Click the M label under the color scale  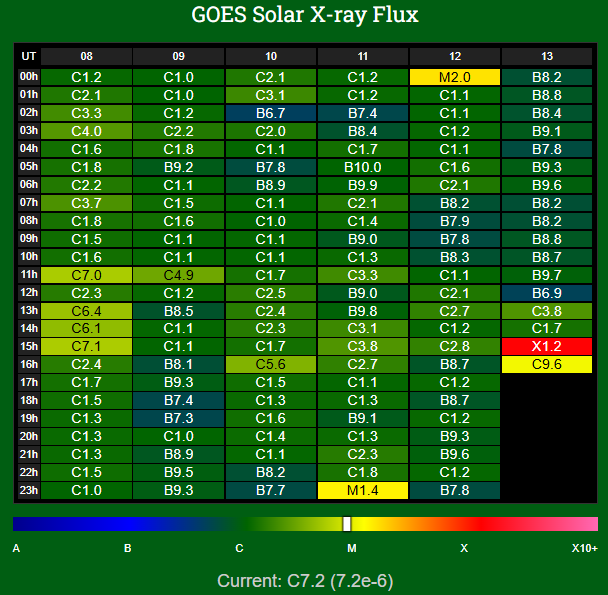click(x=352, y=548)
